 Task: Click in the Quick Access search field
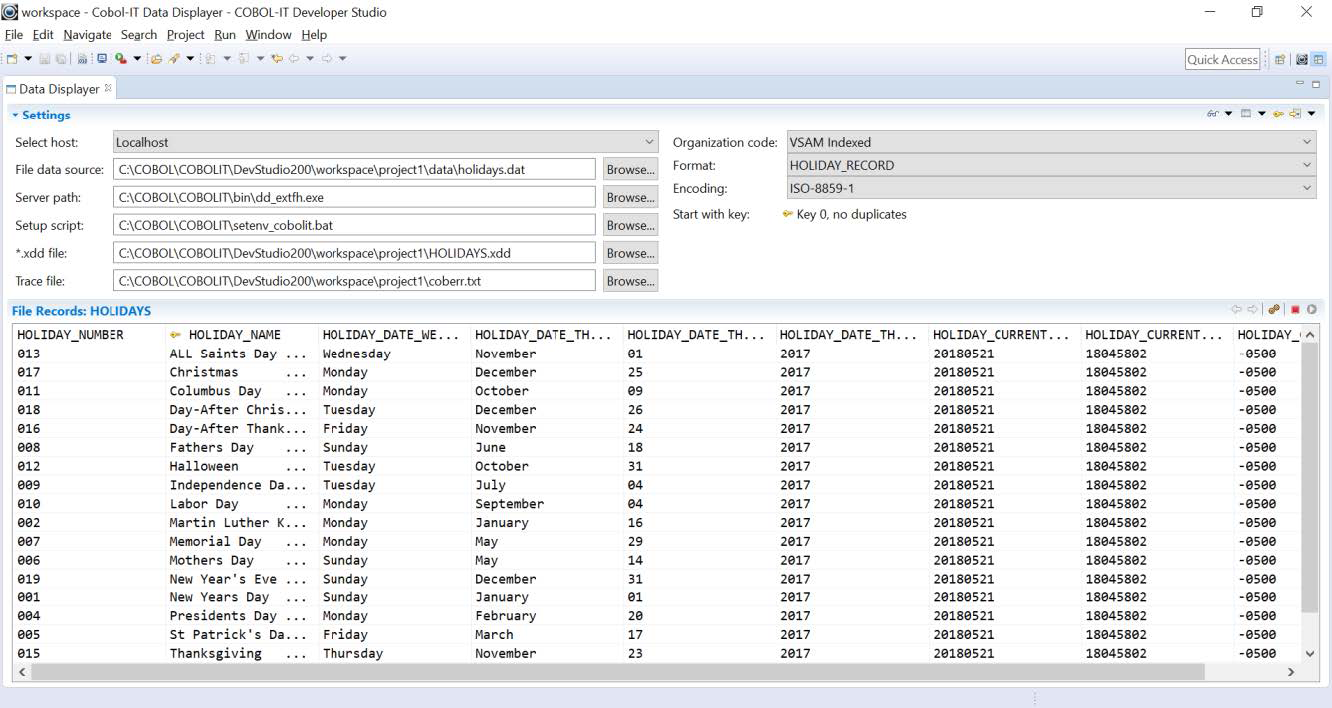pyautogui.click(x=1221, y=59)
